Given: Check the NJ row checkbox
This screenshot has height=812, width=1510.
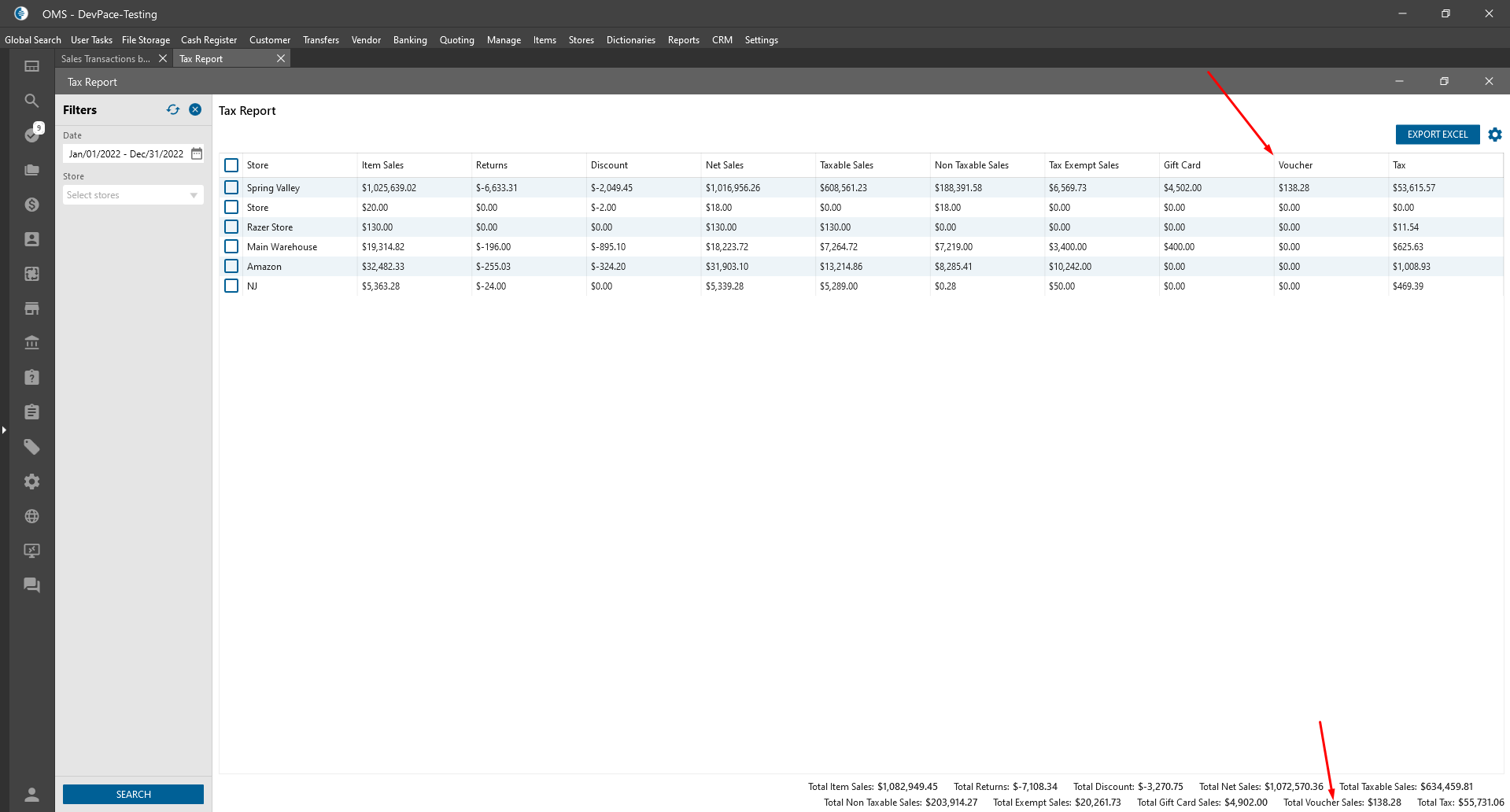Looking at the screenshot, I should 231,286.
